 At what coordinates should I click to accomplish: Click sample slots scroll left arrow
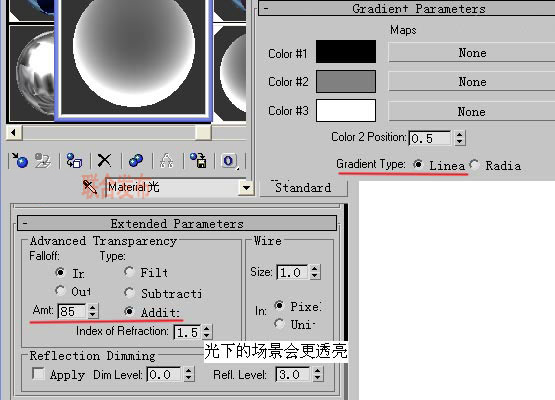coord(14,133)
